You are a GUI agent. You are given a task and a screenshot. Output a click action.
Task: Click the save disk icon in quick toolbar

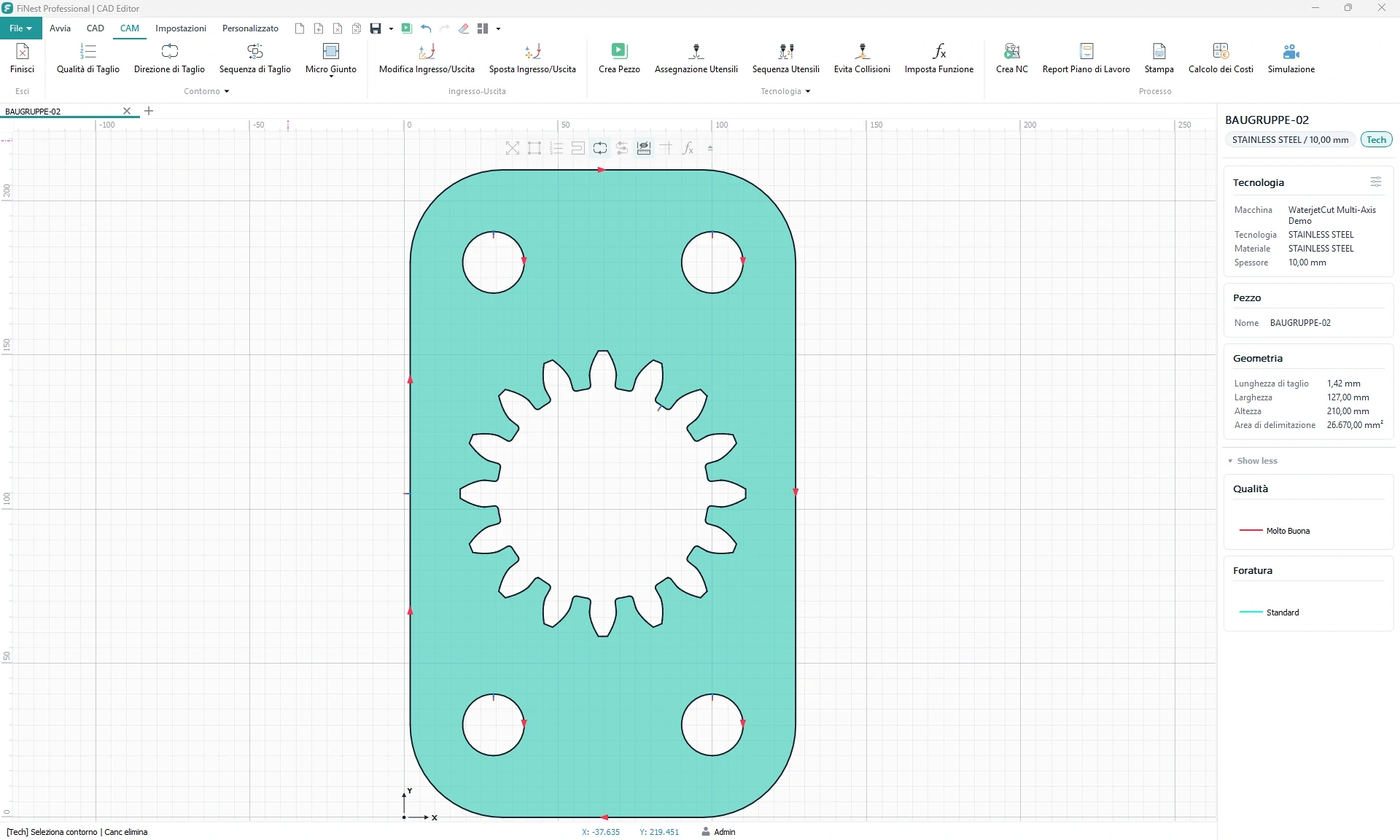(x=376, y=28)
